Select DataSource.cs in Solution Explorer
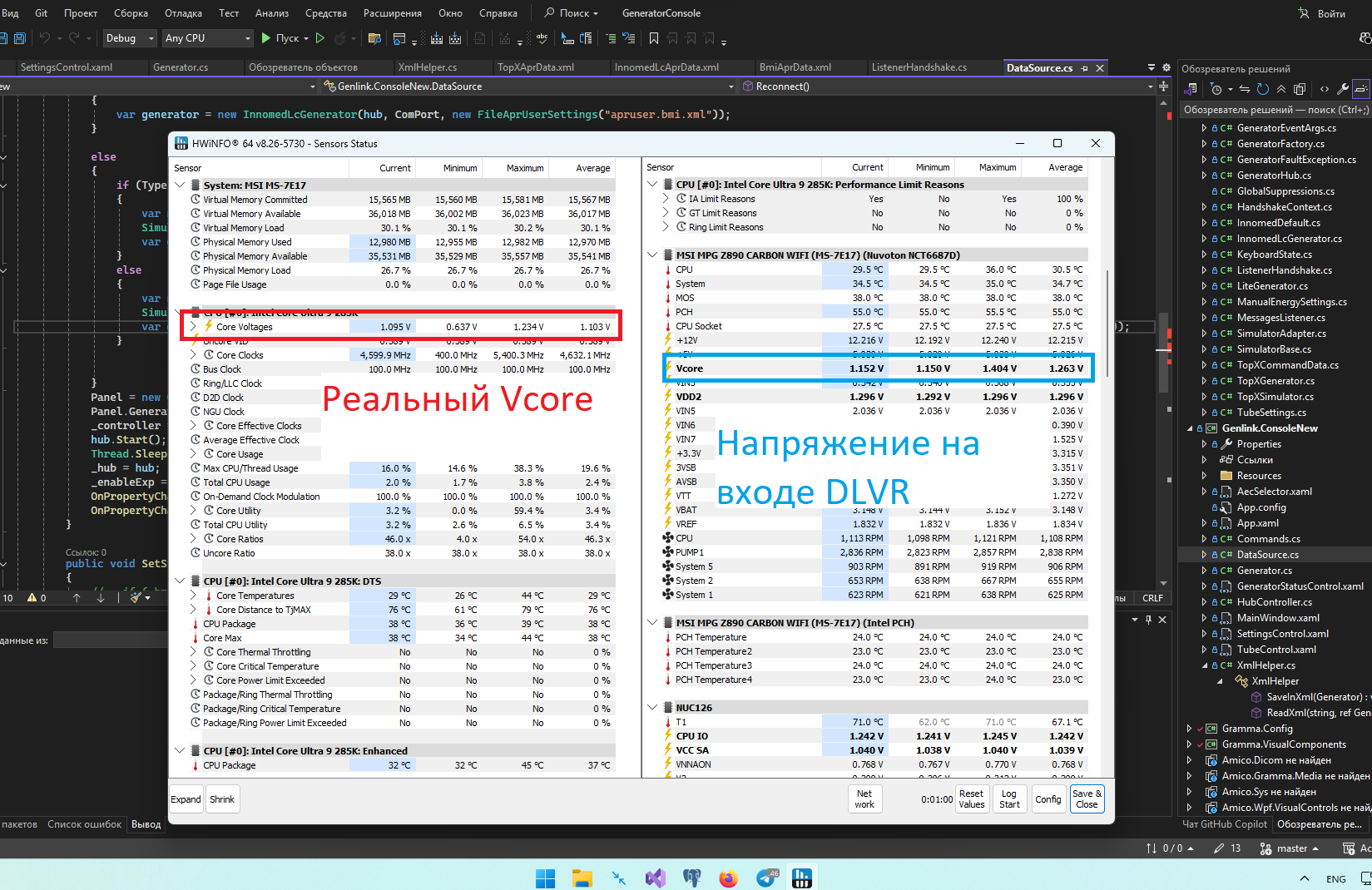This screenshot has width=1372, height=890. click(1267, 555)
